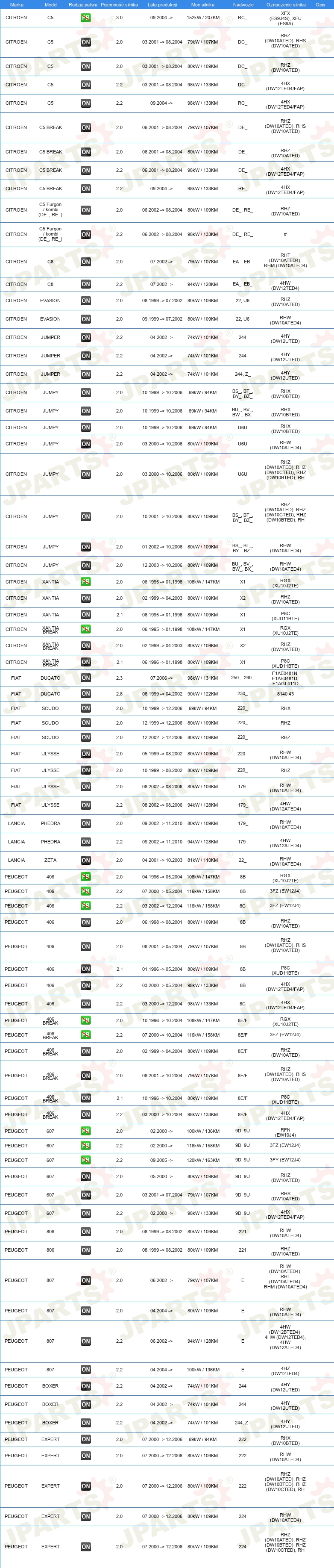
Task: Click the Rodzaj paliwa column header
Action: tap(83, 4)
